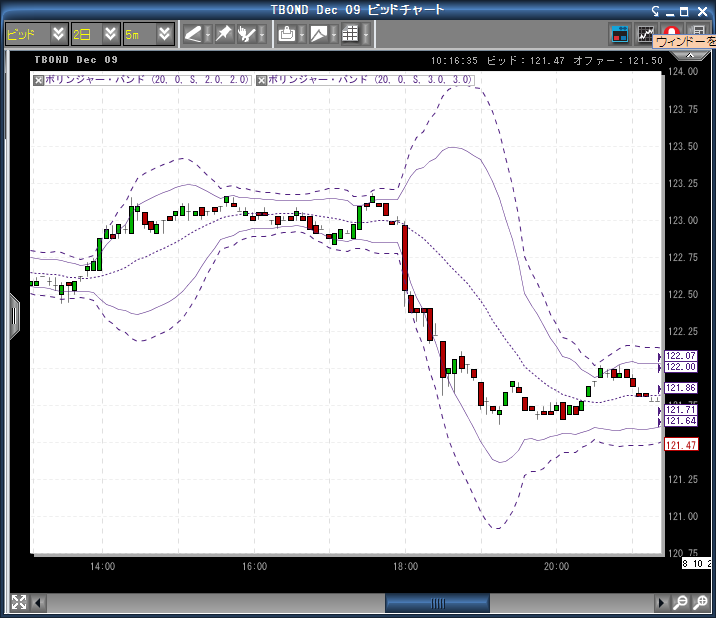
Task: Zoom in using the plus magnifier
Action: click(x=702, y=603)
